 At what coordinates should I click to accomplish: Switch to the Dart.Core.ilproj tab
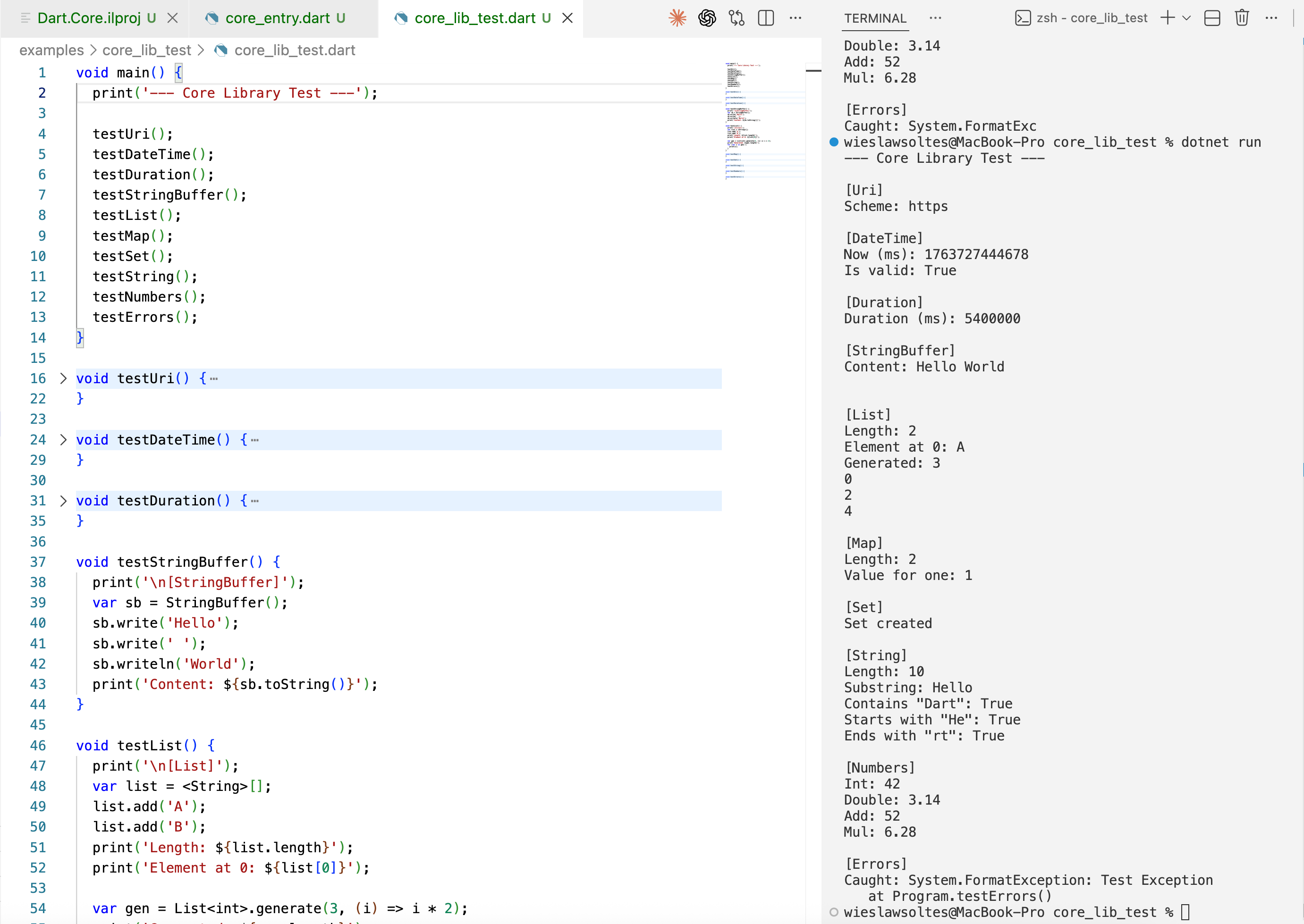tap(89, 18)
